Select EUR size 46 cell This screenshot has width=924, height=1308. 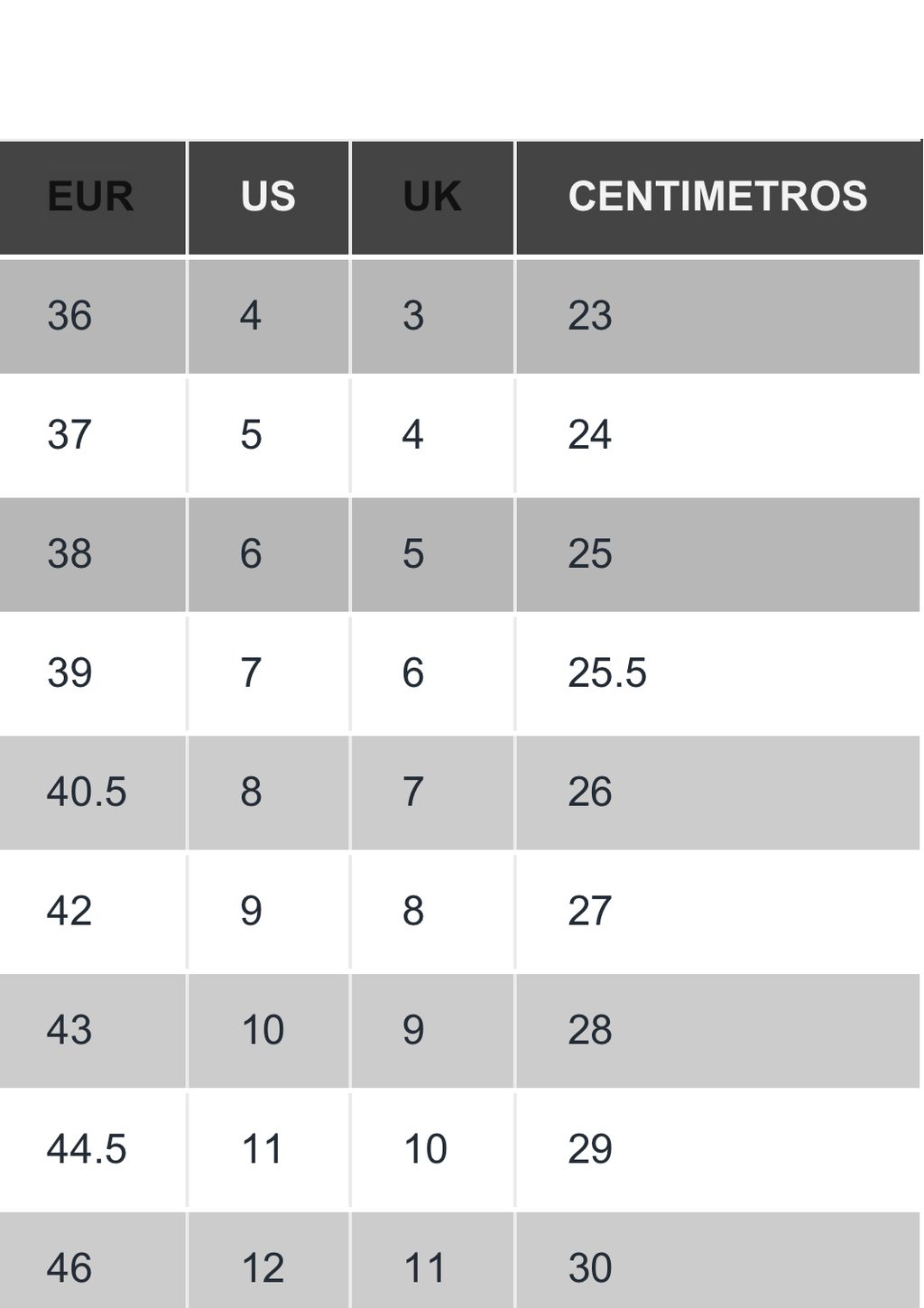pos(92,1261)
